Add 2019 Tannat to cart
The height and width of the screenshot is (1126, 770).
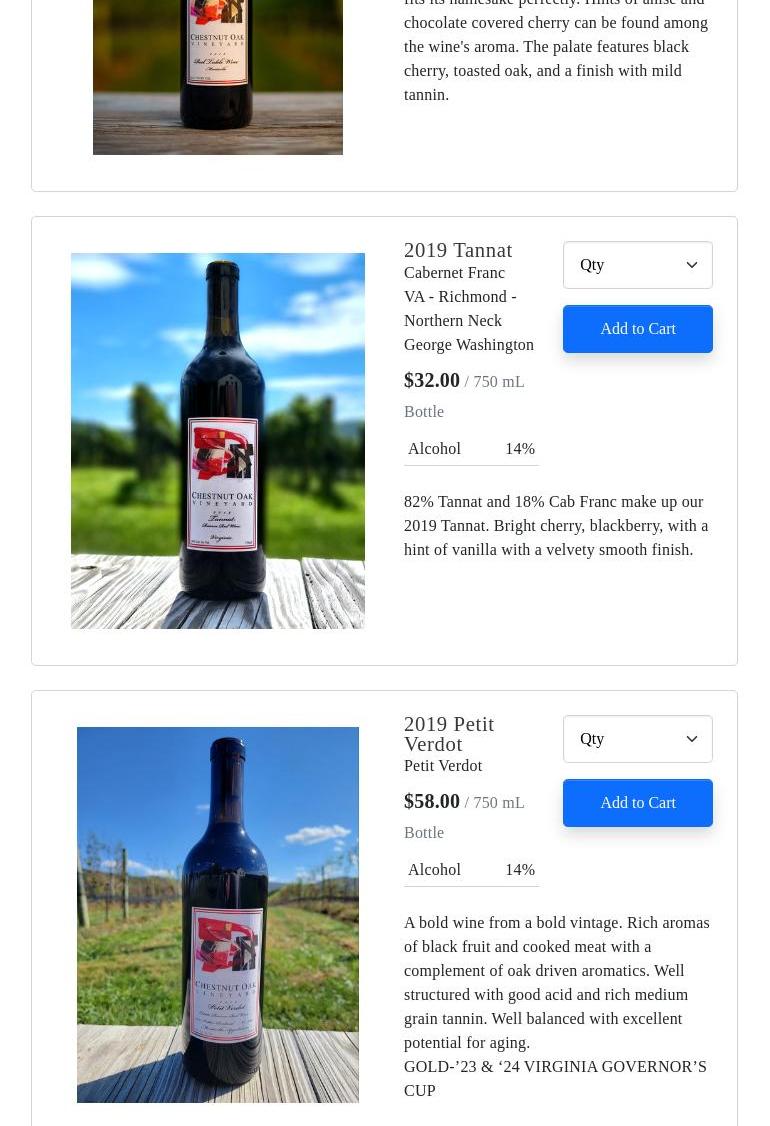tap(638, 329)
